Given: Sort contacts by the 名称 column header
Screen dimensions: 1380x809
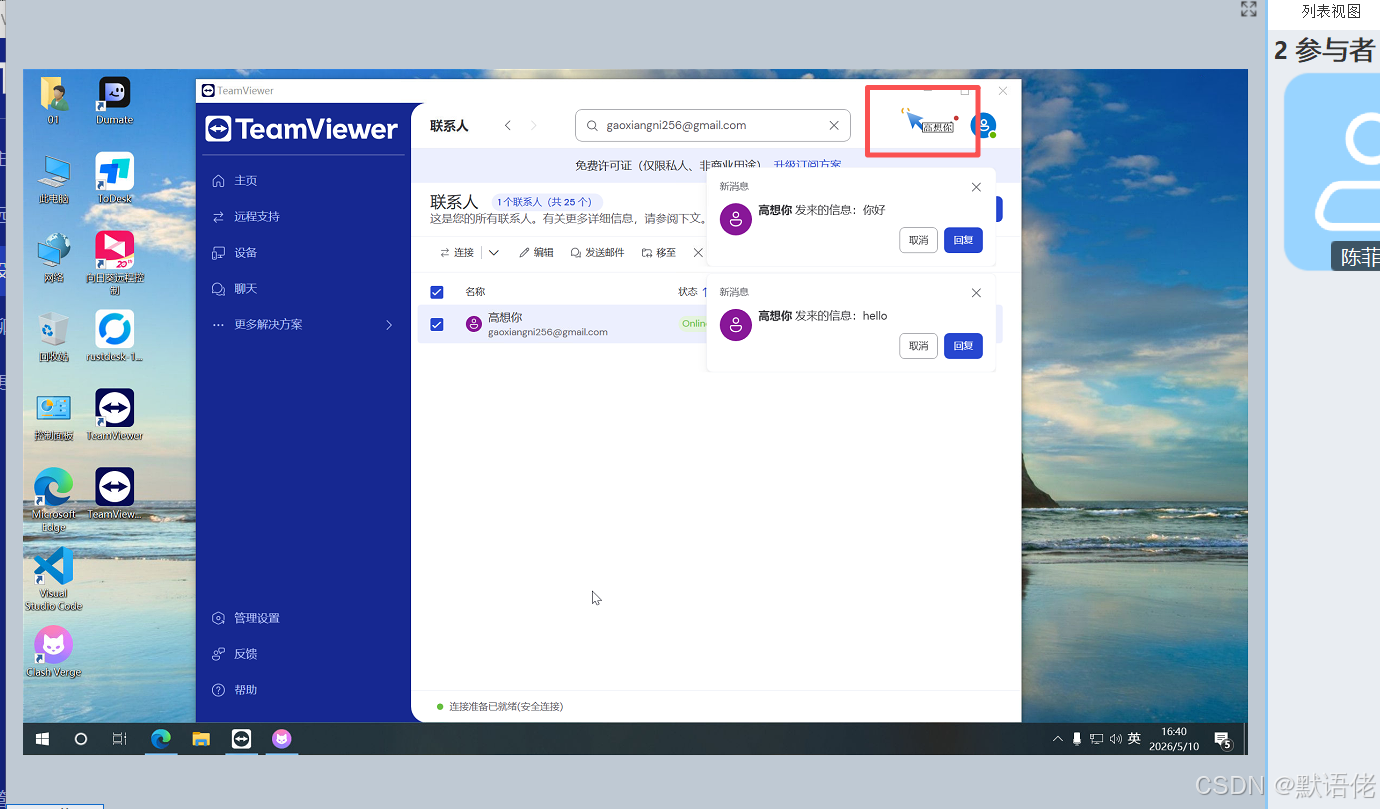Looking at the screenshot, I should point(475,292).
